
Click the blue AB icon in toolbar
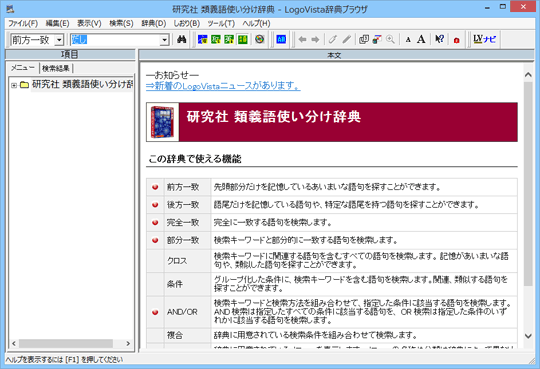[x=281, y=39]
